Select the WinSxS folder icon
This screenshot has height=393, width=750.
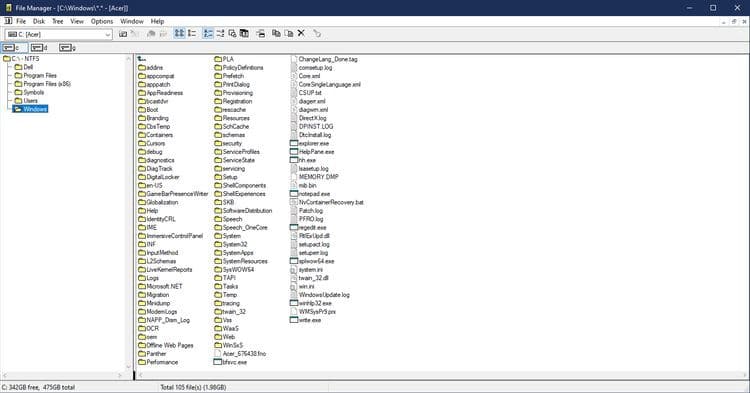(x=218, y=345)
